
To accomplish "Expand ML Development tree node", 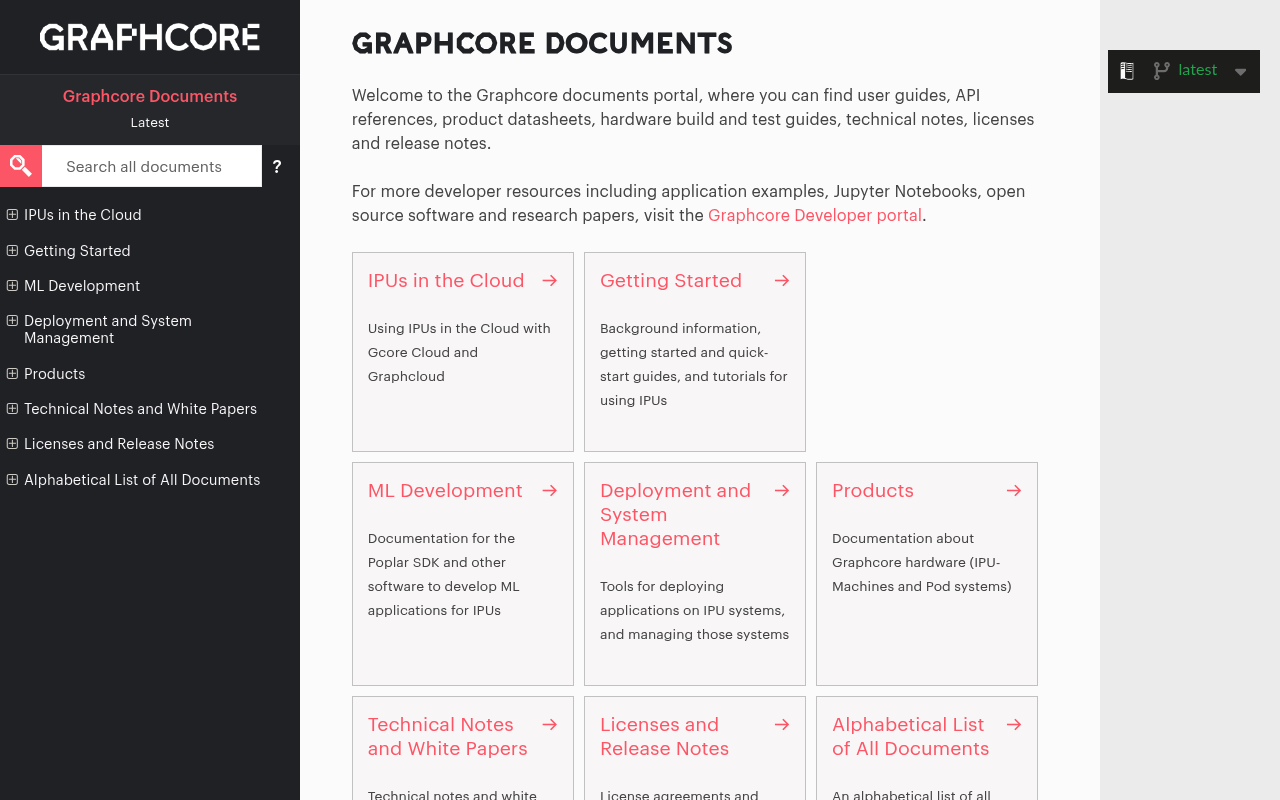I will [12, 285].
